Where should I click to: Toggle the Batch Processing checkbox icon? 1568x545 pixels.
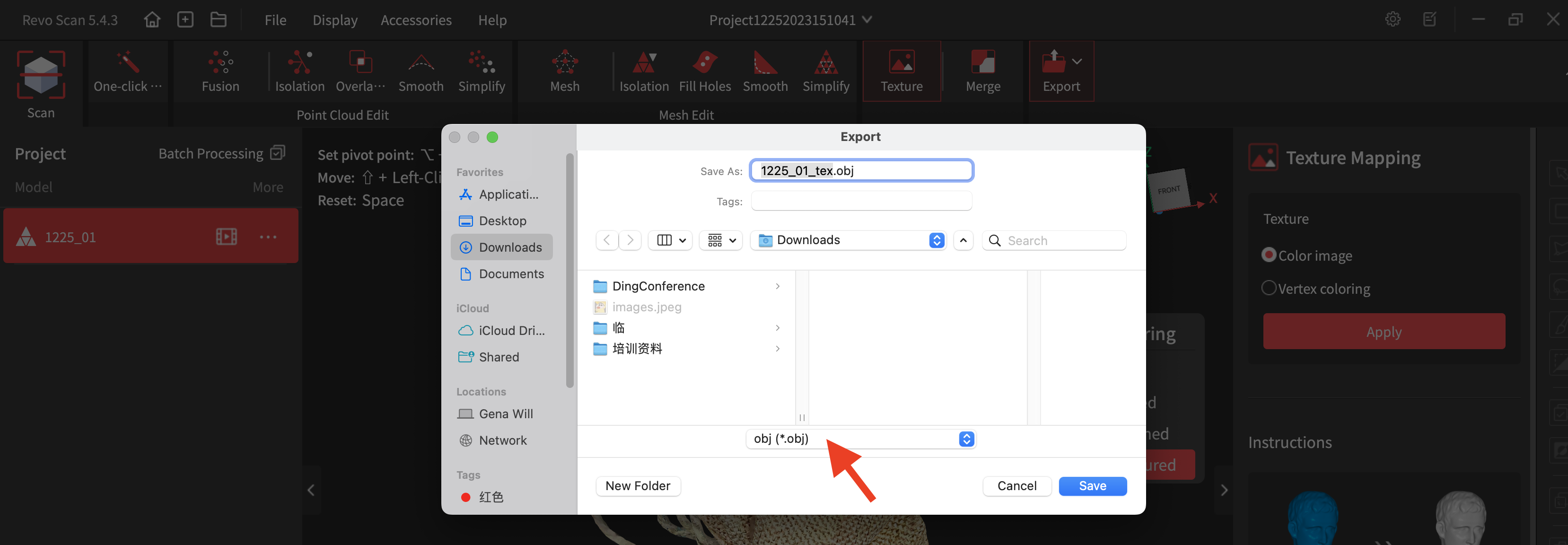pyautogui.click(x=278, y=153)
